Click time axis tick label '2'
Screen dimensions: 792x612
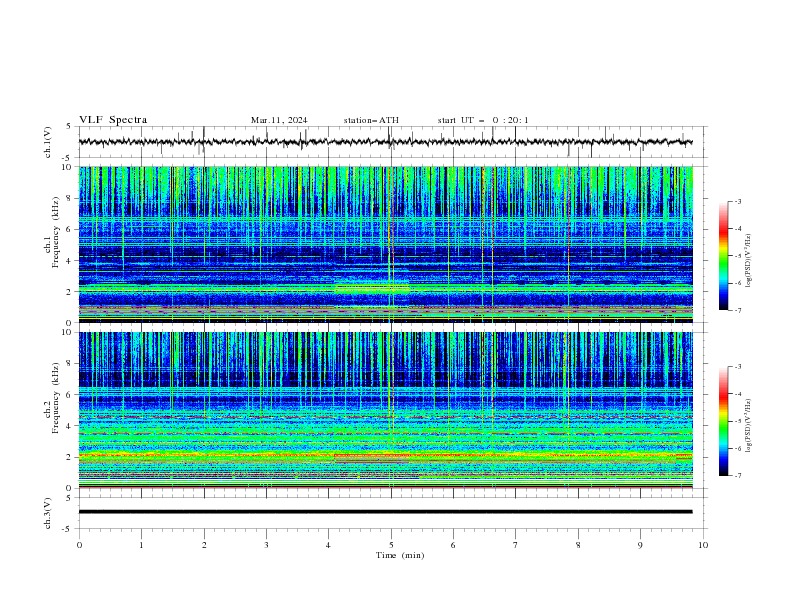(x=204, y=545)
